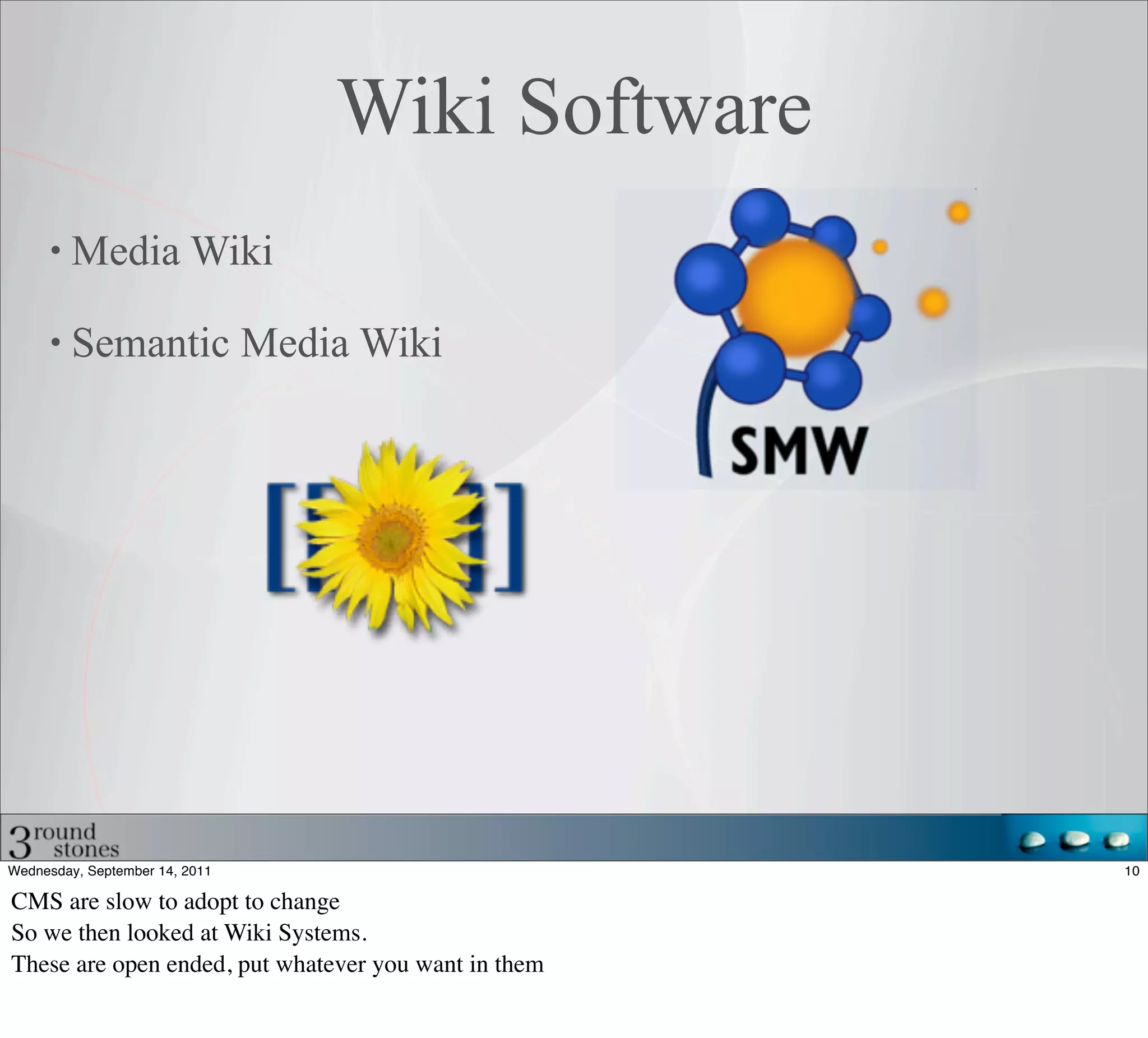Click the MediaWiki sunflower logo
Screen dimensions: 1148x1038
pos(395,537)
